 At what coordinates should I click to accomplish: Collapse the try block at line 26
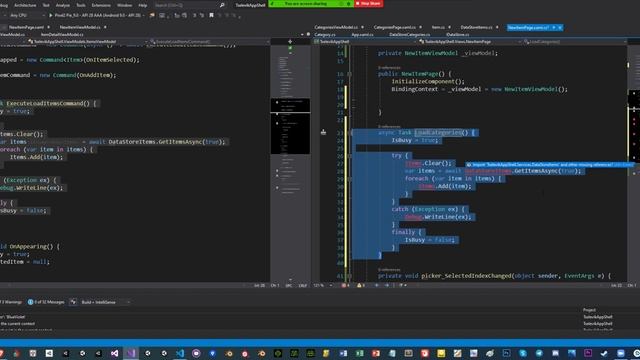(349, 156)
